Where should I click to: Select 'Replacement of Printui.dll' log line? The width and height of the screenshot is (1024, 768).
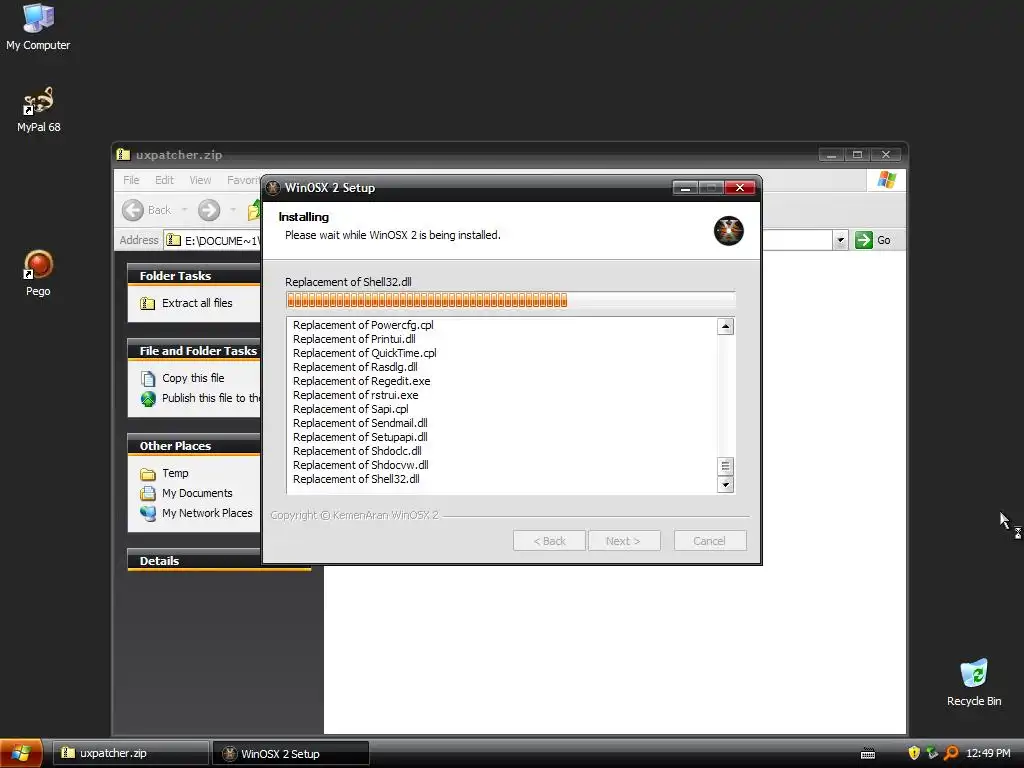(354, 339)
